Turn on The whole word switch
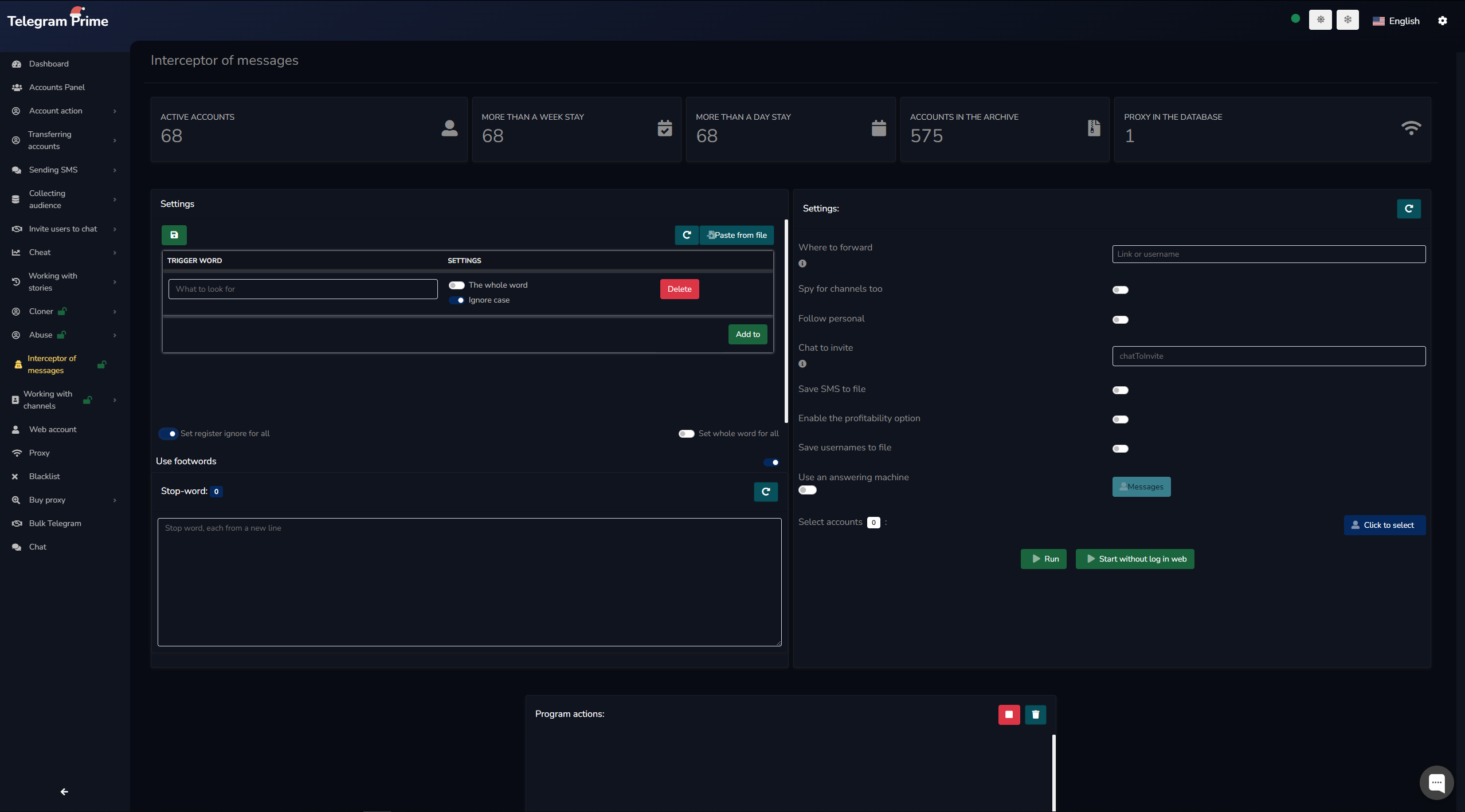1465x812 pixels. tap(456, 285)
